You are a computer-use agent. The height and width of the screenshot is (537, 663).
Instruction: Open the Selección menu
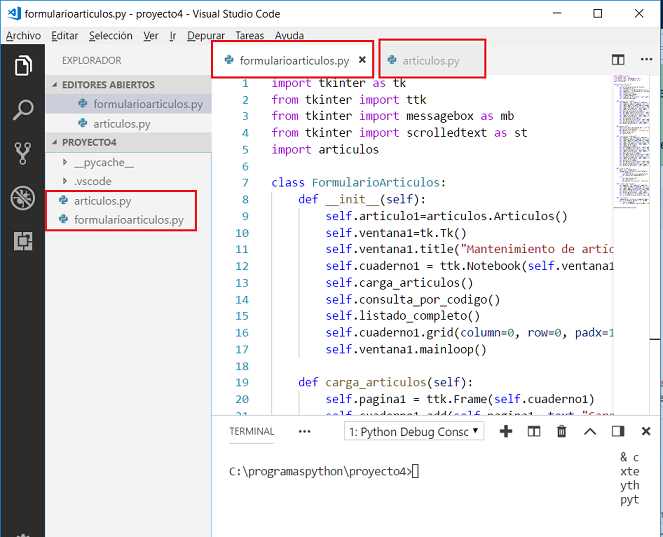(110, 36)
